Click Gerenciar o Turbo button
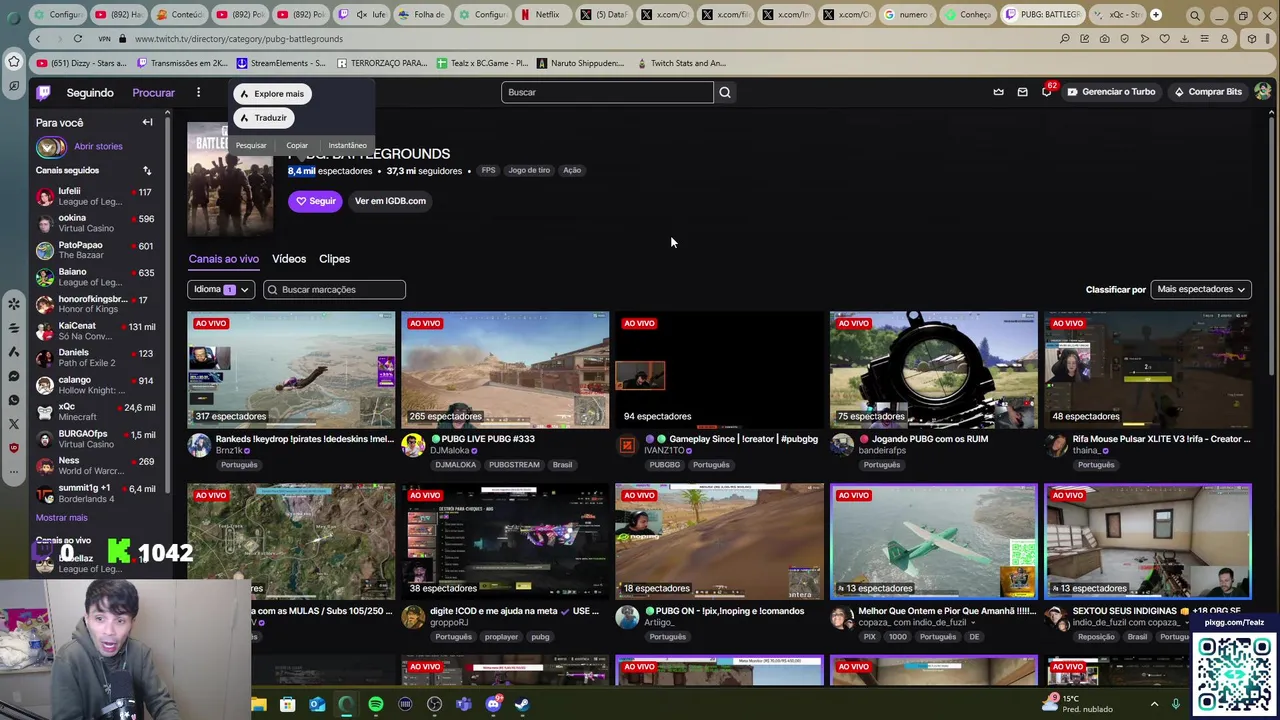The width and height of the screenshot is (1280, 720). [x=1111, y=92]
